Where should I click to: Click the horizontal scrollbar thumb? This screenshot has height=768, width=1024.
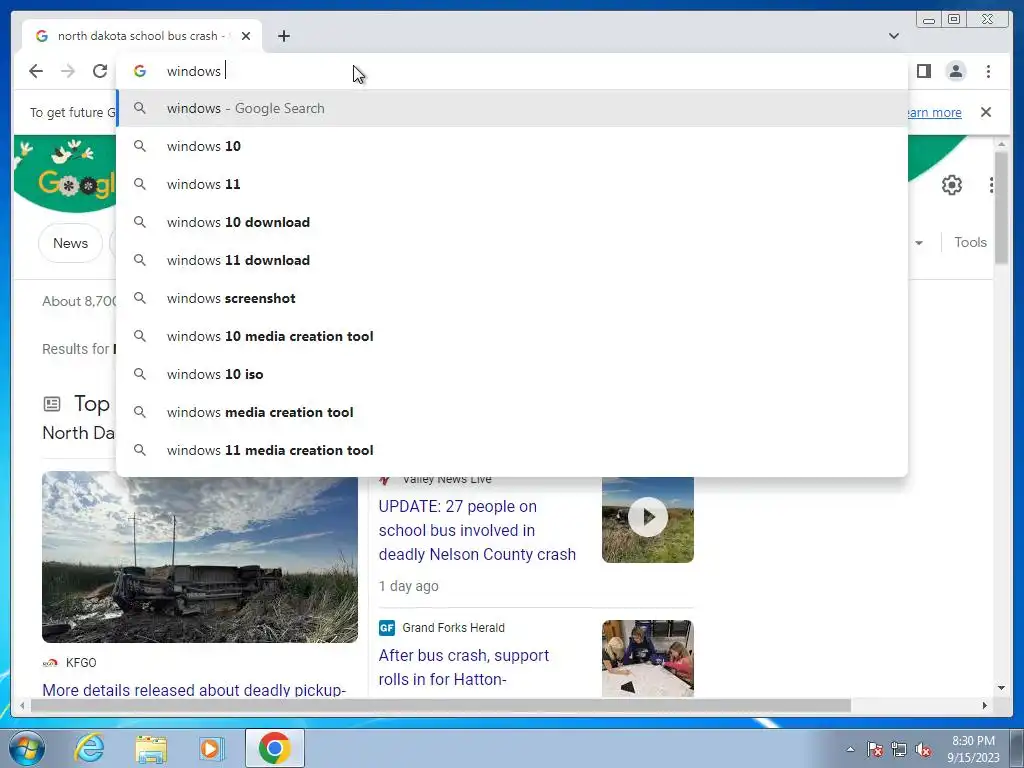[x=441, y=705]
